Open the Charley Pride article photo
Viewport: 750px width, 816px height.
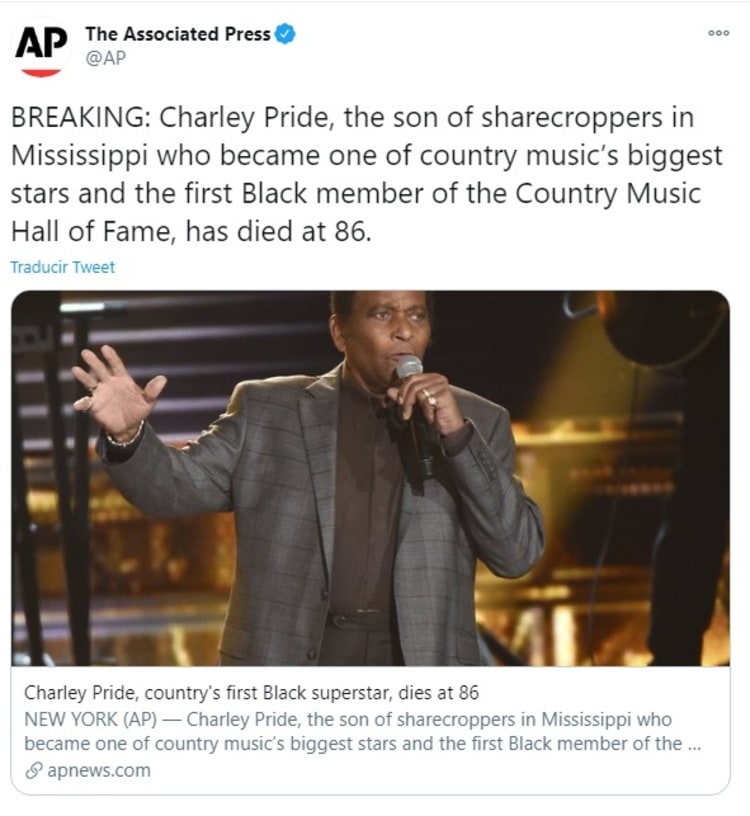point(370,478)
